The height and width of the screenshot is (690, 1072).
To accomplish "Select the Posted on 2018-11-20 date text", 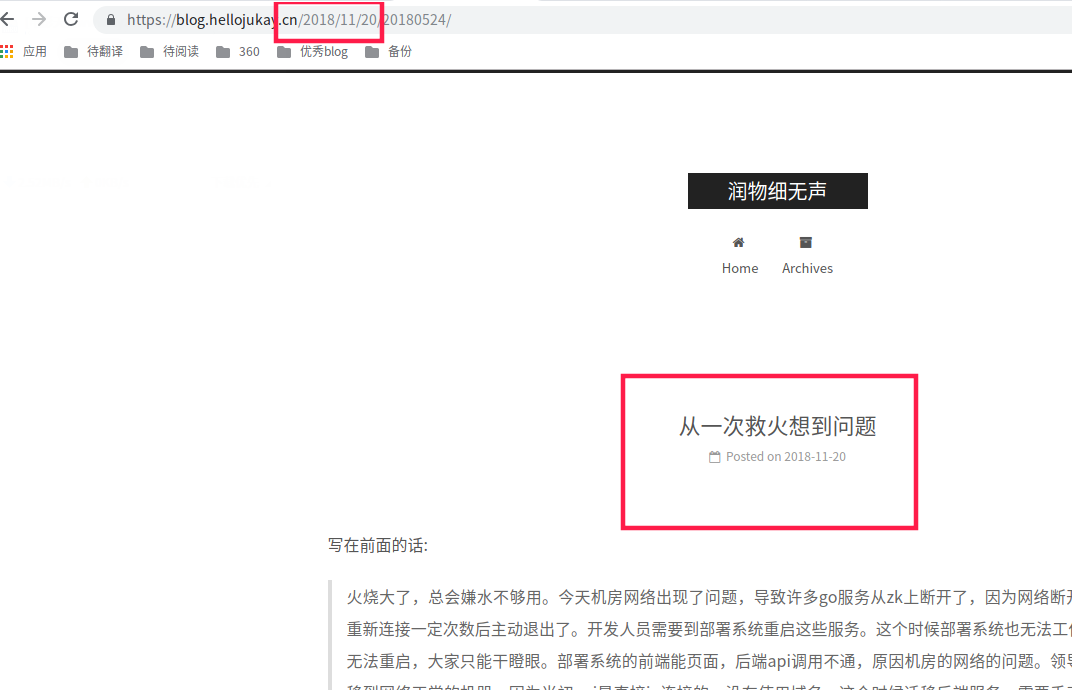I will point(783,456).
